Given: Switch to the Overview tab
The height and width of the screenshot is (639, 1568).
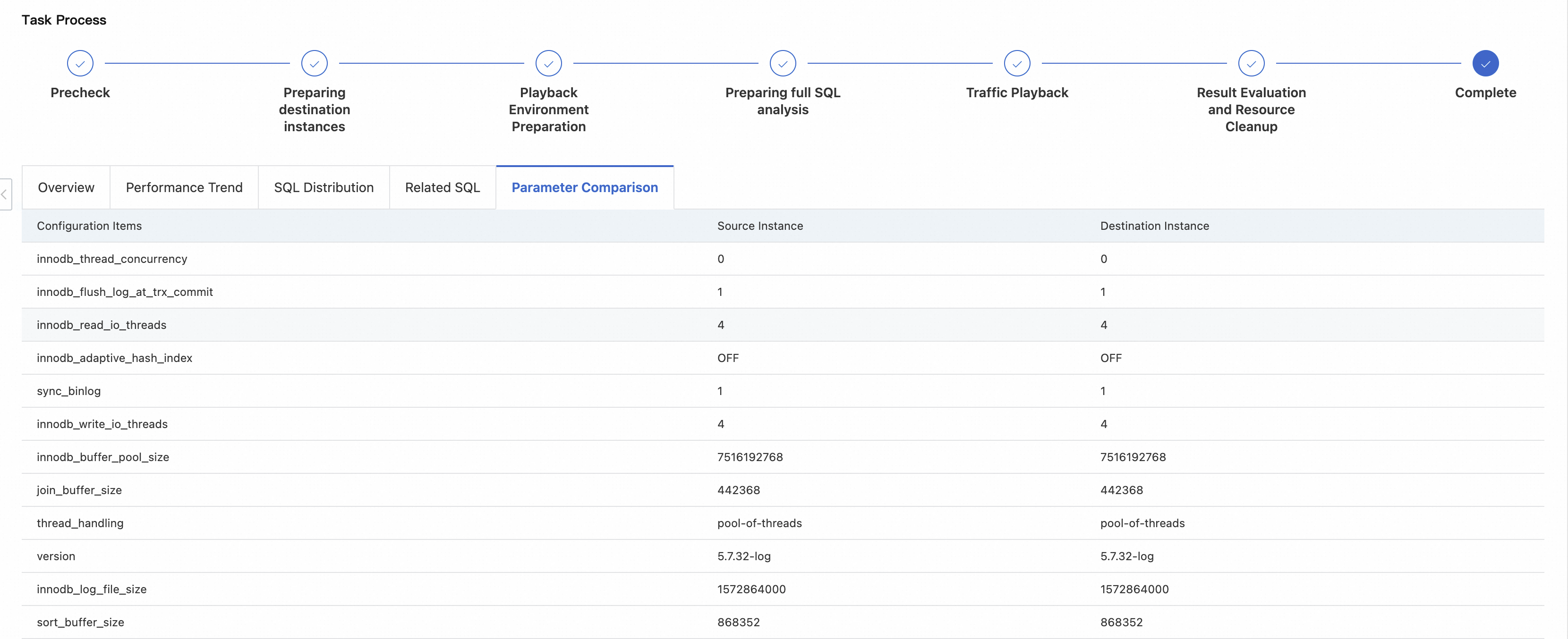Looking at the screenshot, I should click(x=66, y=187).
